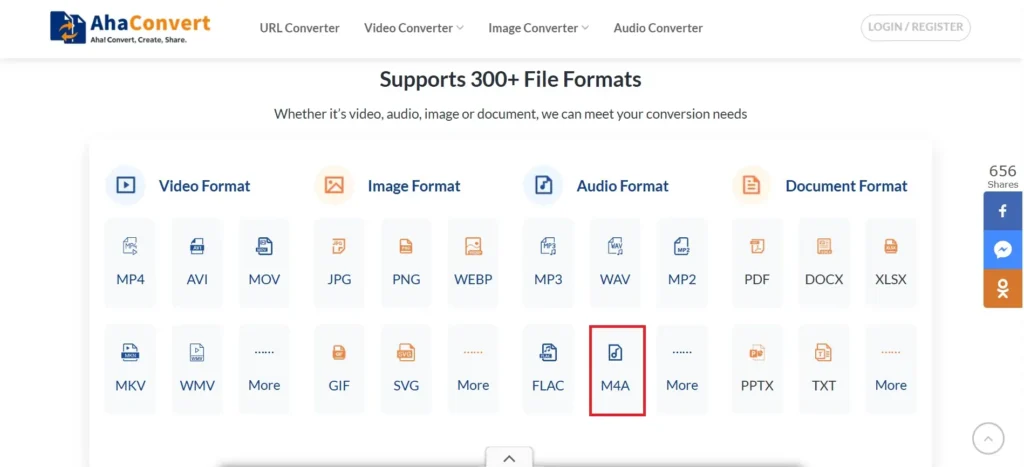Go to the Audio Converter page
Viewport: 1024px width, 467px height.
pos(658,28)
